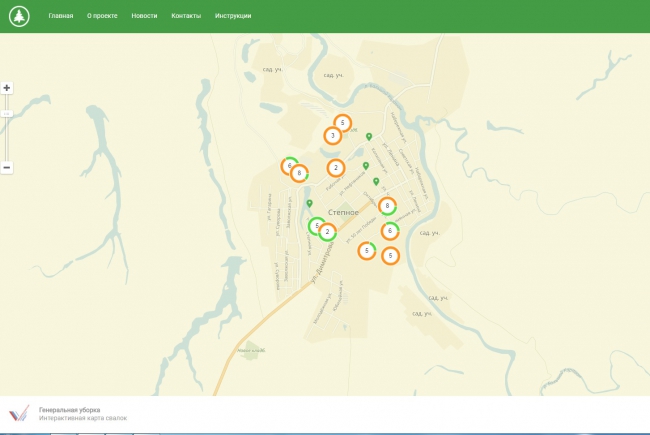This screenshot has height=435, width=650.
Task: Open the Новости section
Action: [144, 17]
